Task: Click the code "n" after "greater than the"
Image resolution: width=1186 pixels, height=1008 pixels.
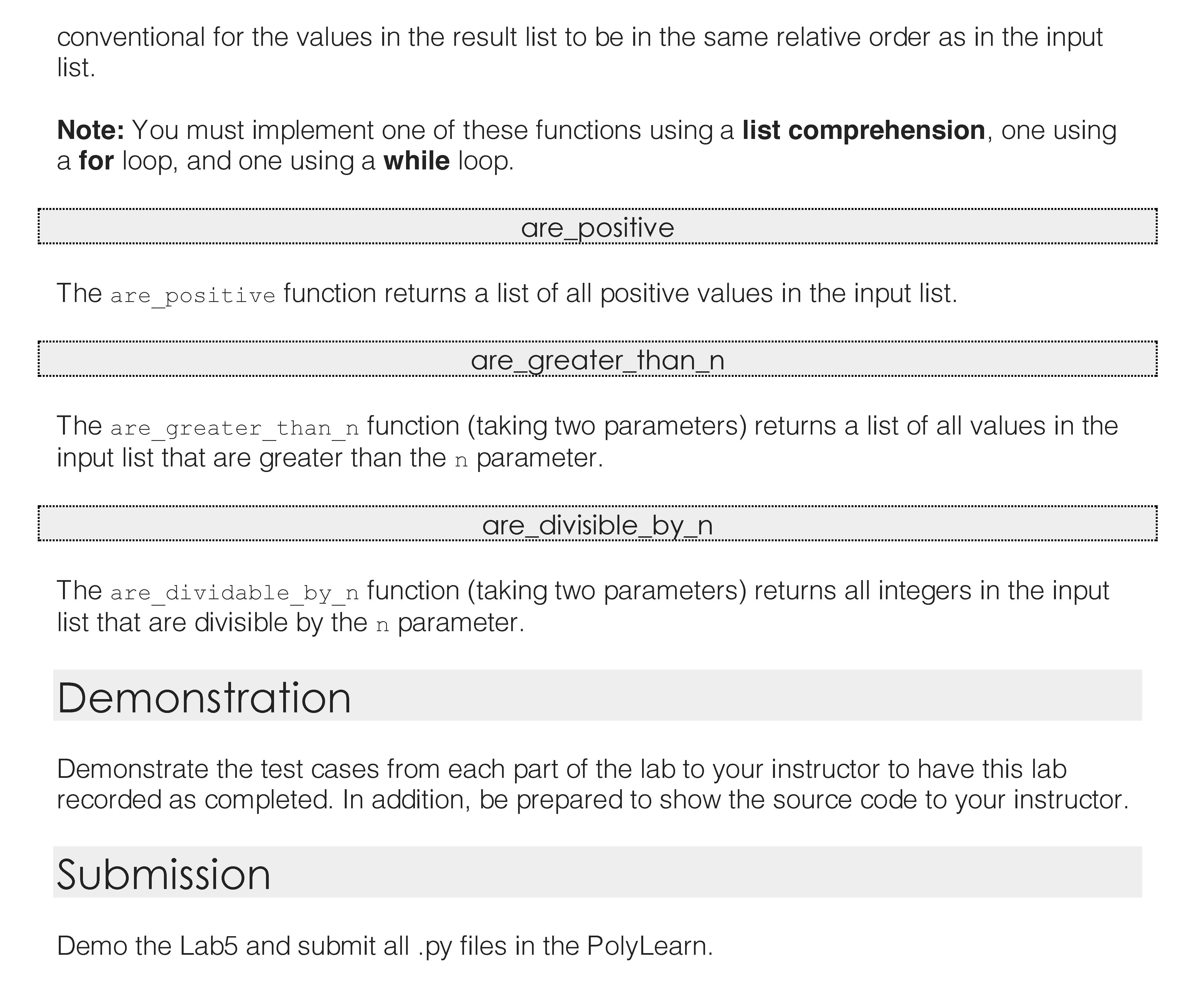Action: click(x=461, y=460)
